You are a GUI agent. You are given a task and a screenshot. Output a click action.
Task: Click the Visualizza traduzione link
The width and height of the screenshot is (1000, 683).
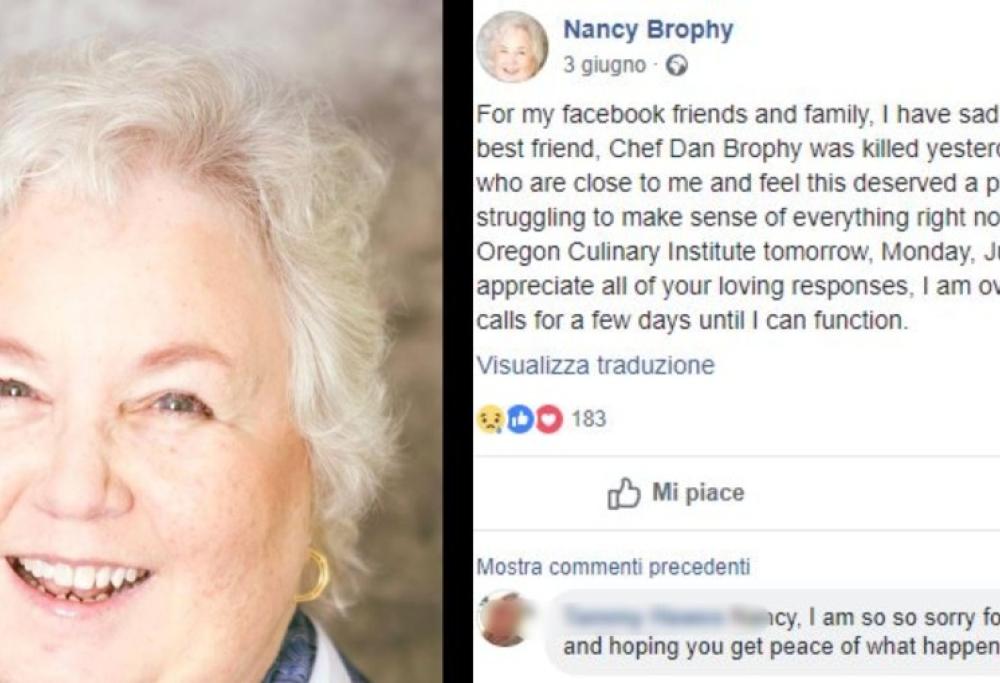(595, 365)
